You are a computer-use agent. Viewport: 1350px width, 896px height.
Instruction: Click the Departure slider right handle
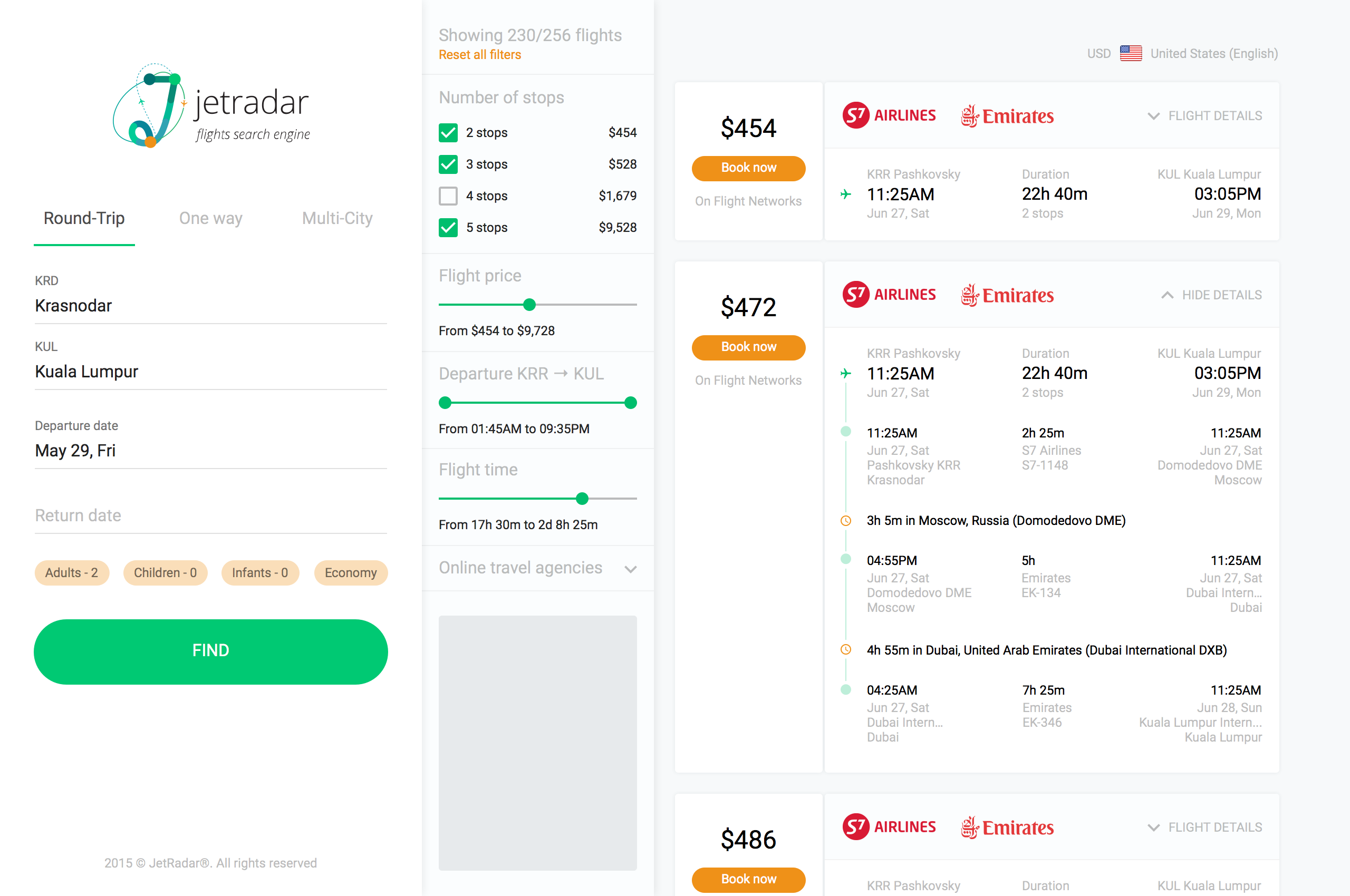point(631,403)
